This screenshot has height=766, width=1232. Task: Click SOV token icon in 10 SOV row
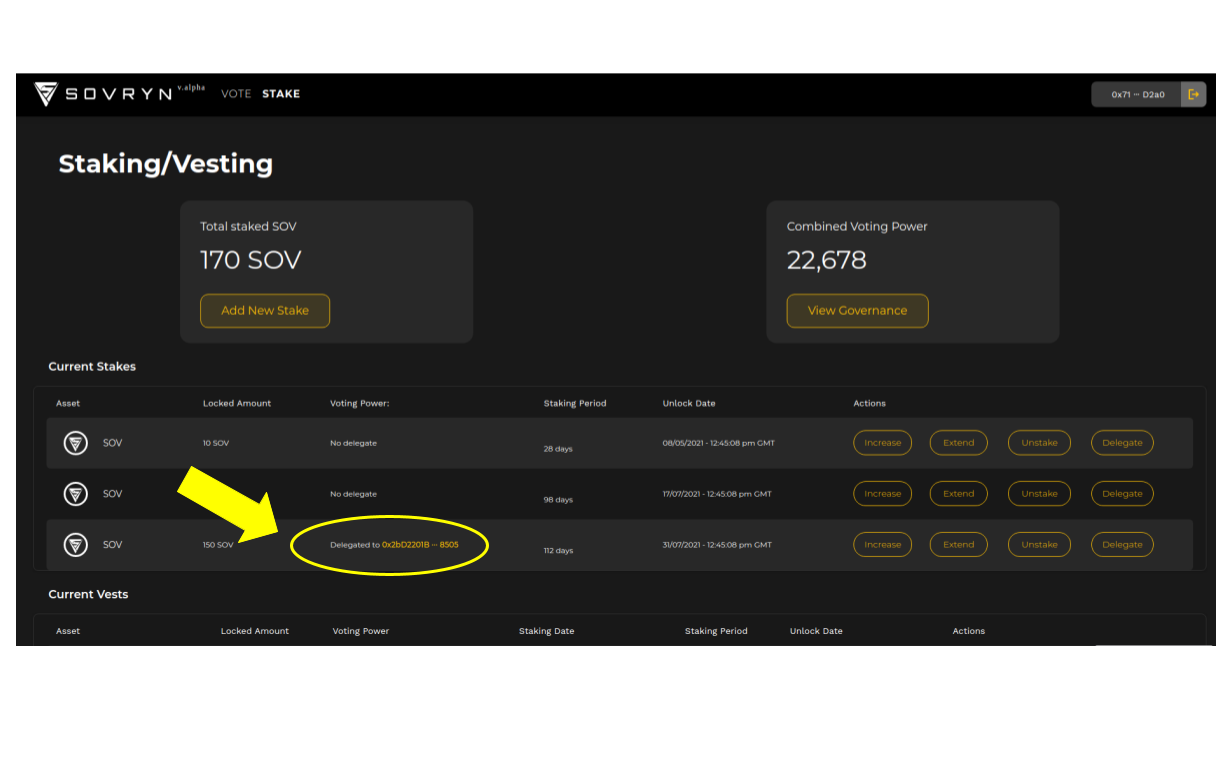[x=76, y=443]
